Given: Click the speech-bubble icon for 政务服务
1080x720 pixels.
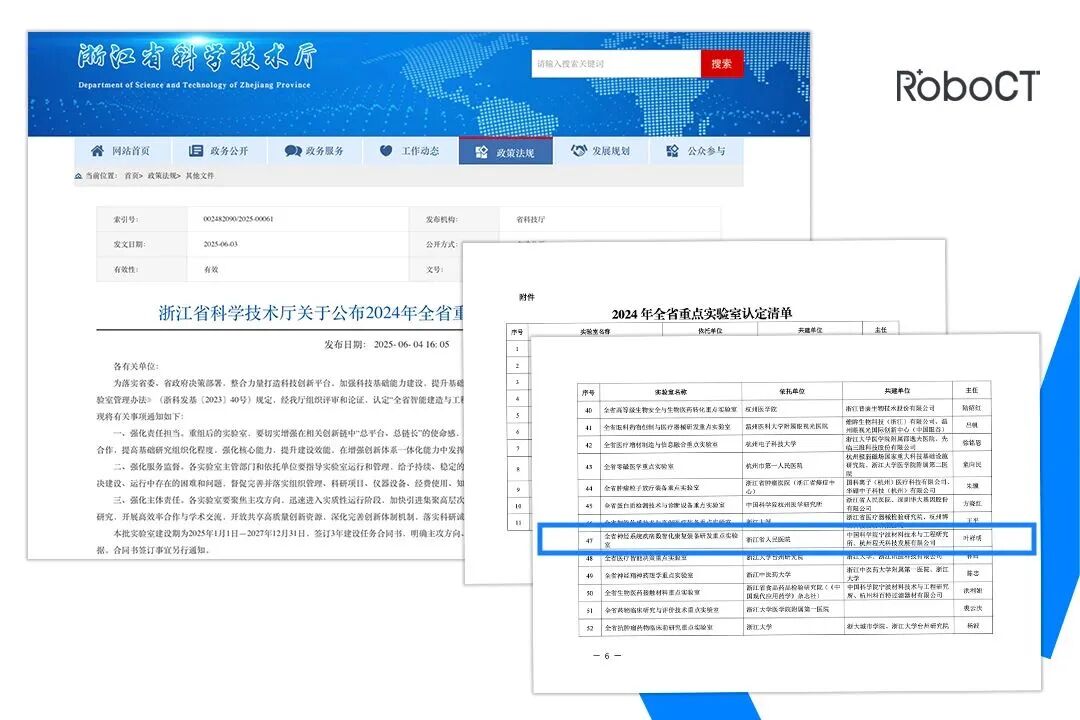Looking at the screenshot, I should click(293, 150).
